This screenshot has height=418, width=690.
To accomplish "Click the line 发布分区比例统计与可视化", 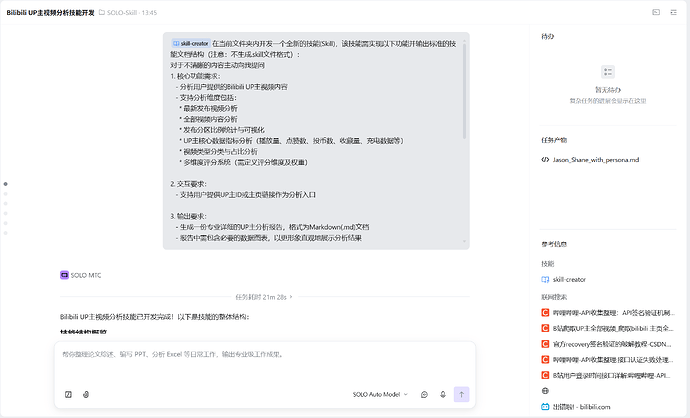I will point(224,130).
